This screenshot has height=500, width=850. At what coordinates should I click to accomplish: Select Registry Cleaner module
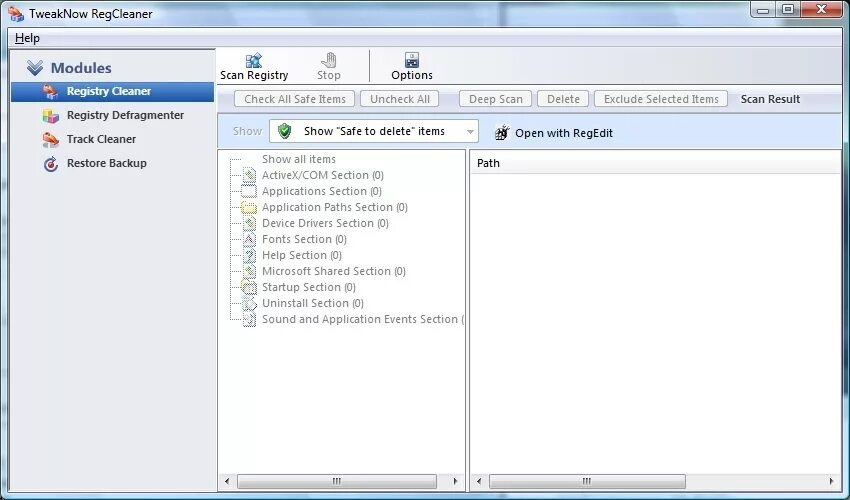(113, 92)
